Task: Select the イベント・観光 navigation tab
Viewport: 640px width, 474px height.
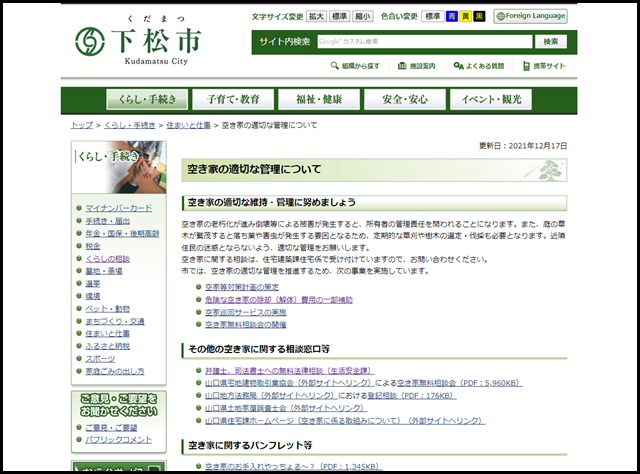Action: (x=490, y=100)
